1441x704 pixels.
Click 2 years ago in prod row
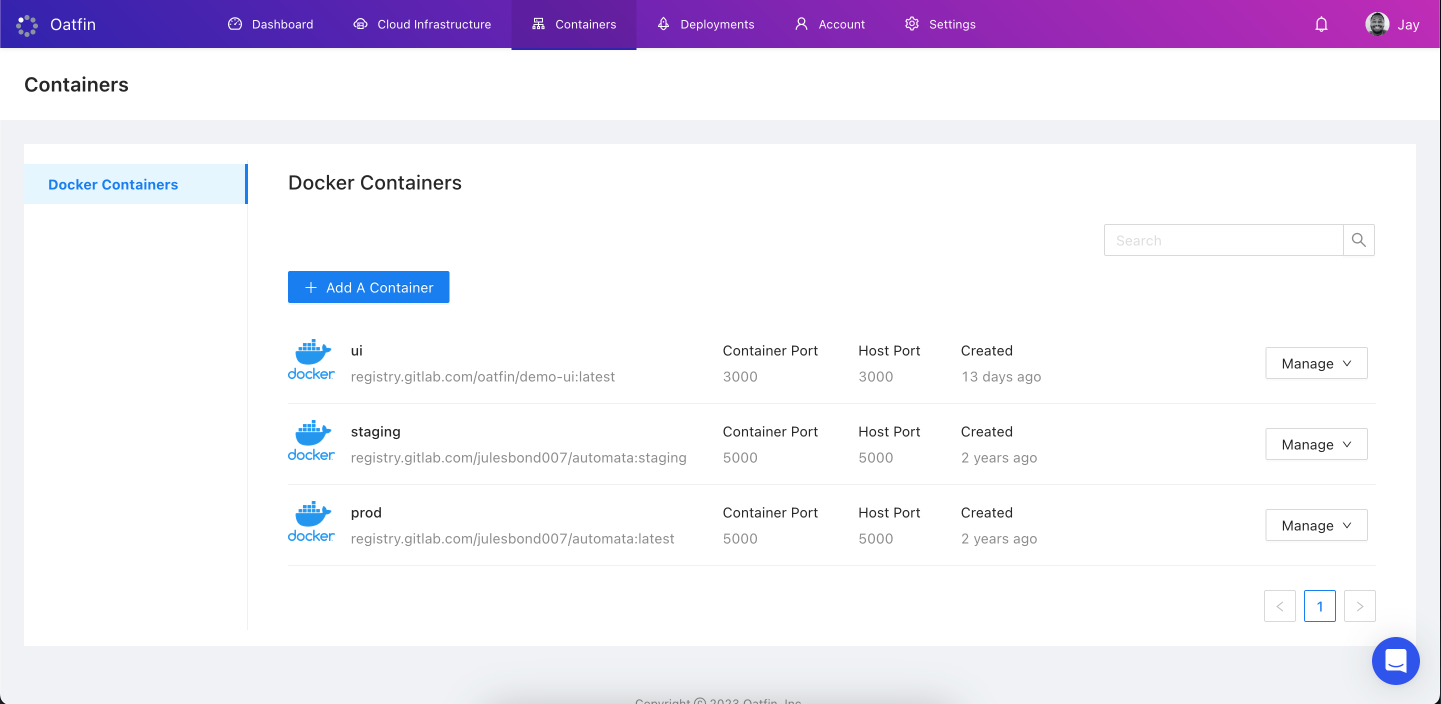pos(999,539)
